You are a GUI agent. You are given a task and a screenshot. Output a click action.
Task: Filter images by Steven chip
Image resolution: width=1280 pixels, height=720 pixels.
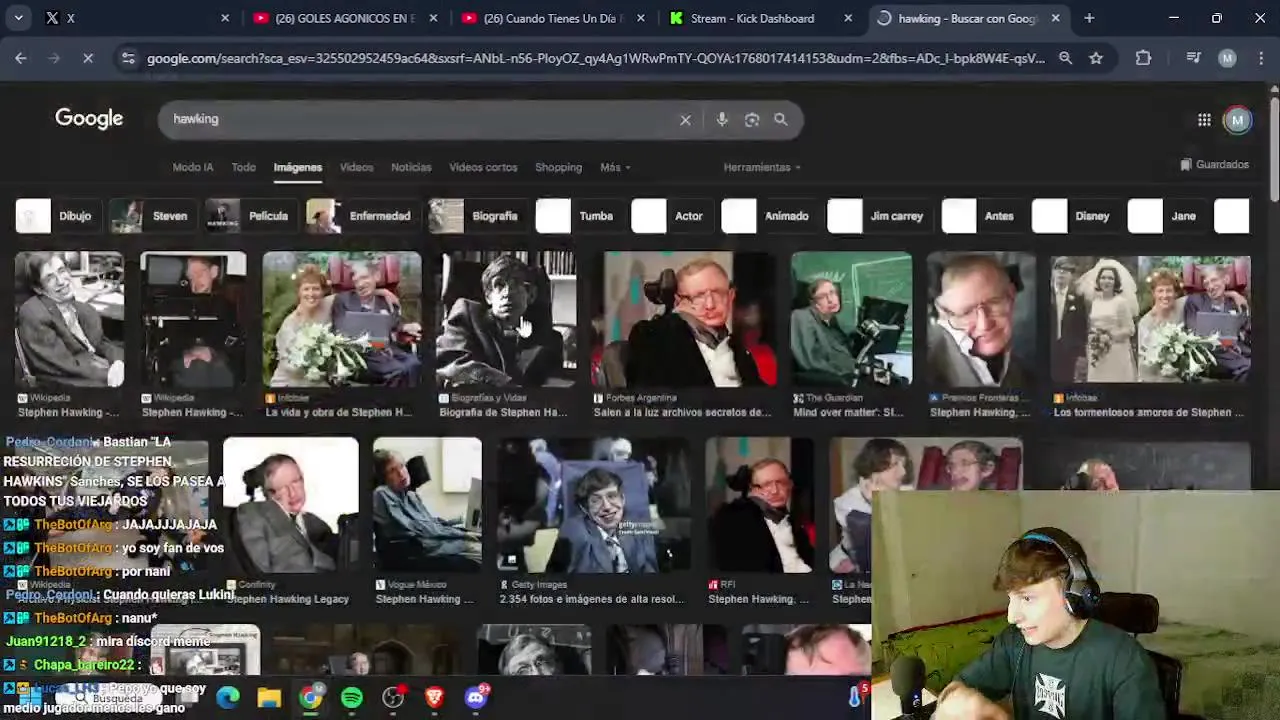click(151, 216)
